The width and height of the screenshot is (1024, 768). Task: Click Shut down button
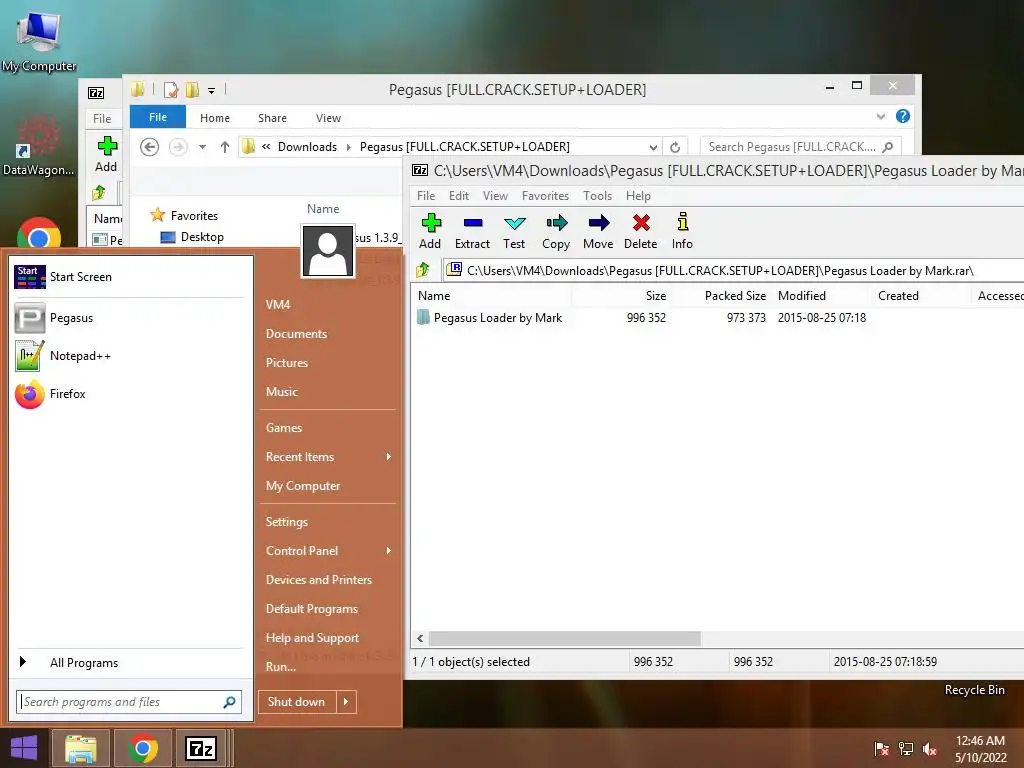click(x=297, y=702)
